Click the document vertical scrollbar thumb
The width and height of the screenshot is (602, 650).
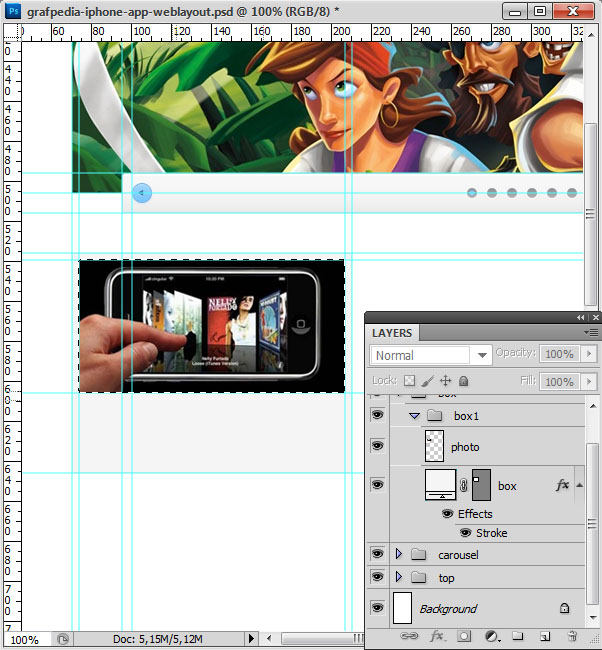(590, 214)
